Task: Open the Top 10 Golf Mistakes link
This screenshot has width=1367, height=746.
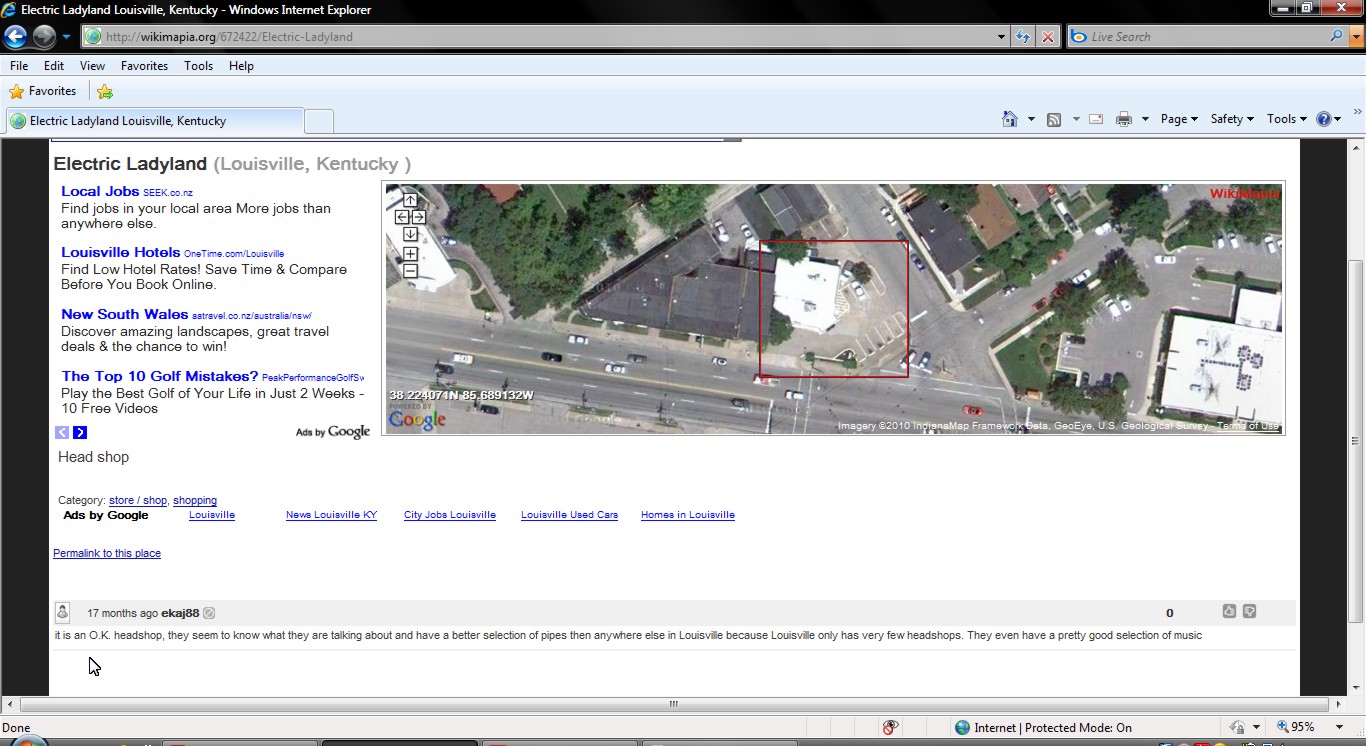Action: pyautogui.click(x=159, y=376)
